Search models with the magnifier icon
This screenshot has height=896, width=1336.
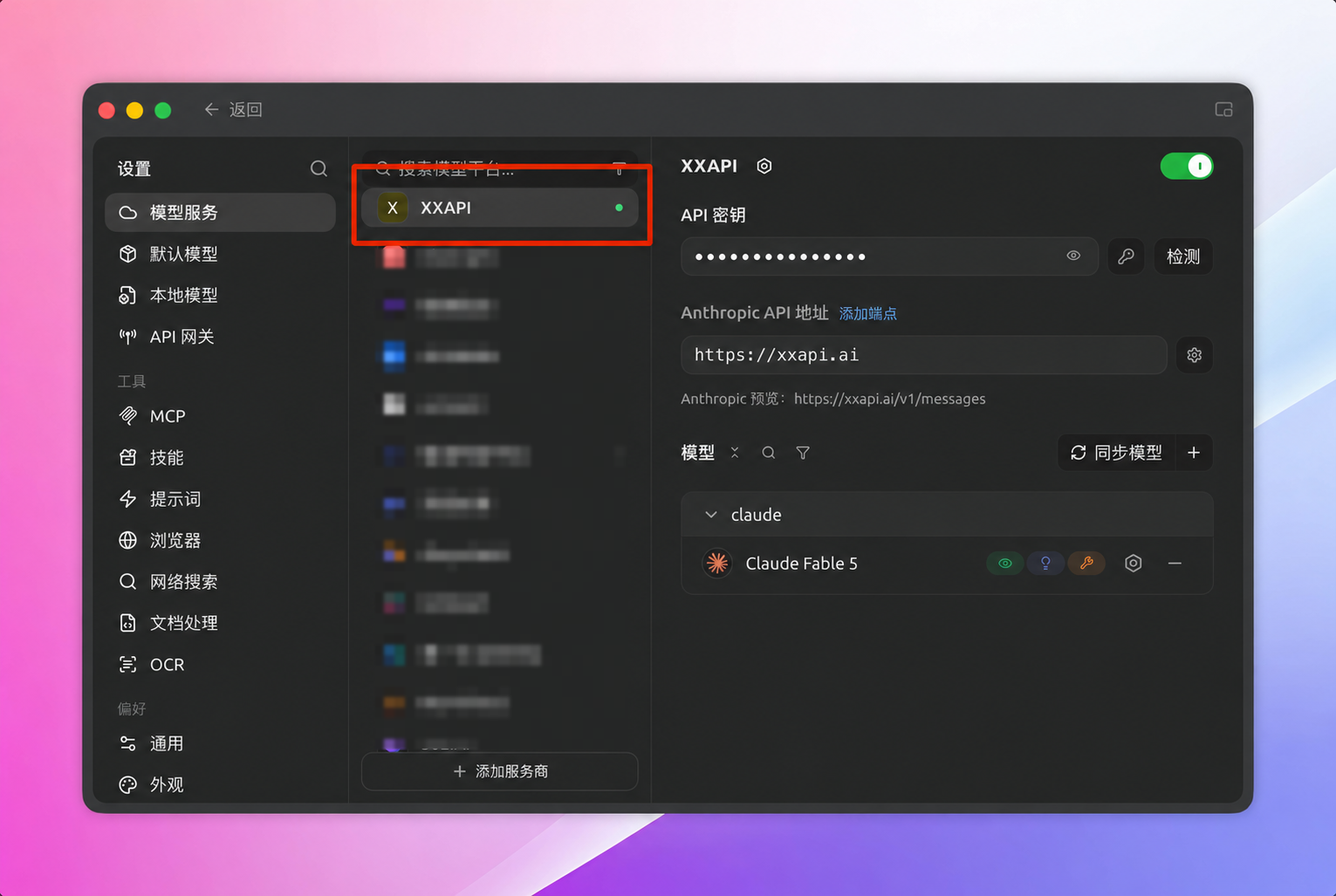pos(768,453)
